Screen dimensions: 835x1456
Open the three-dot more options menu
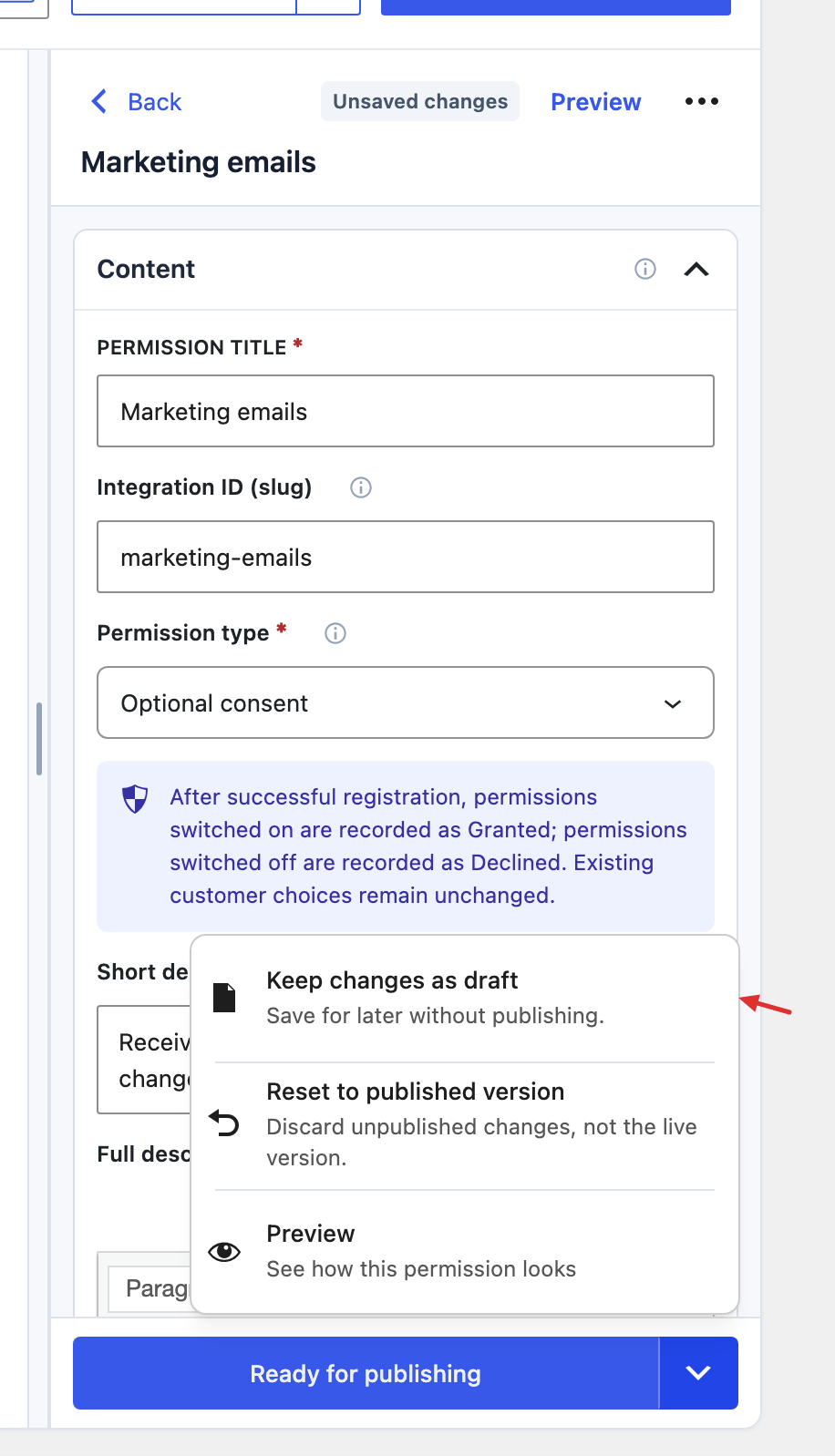(702, 101)
